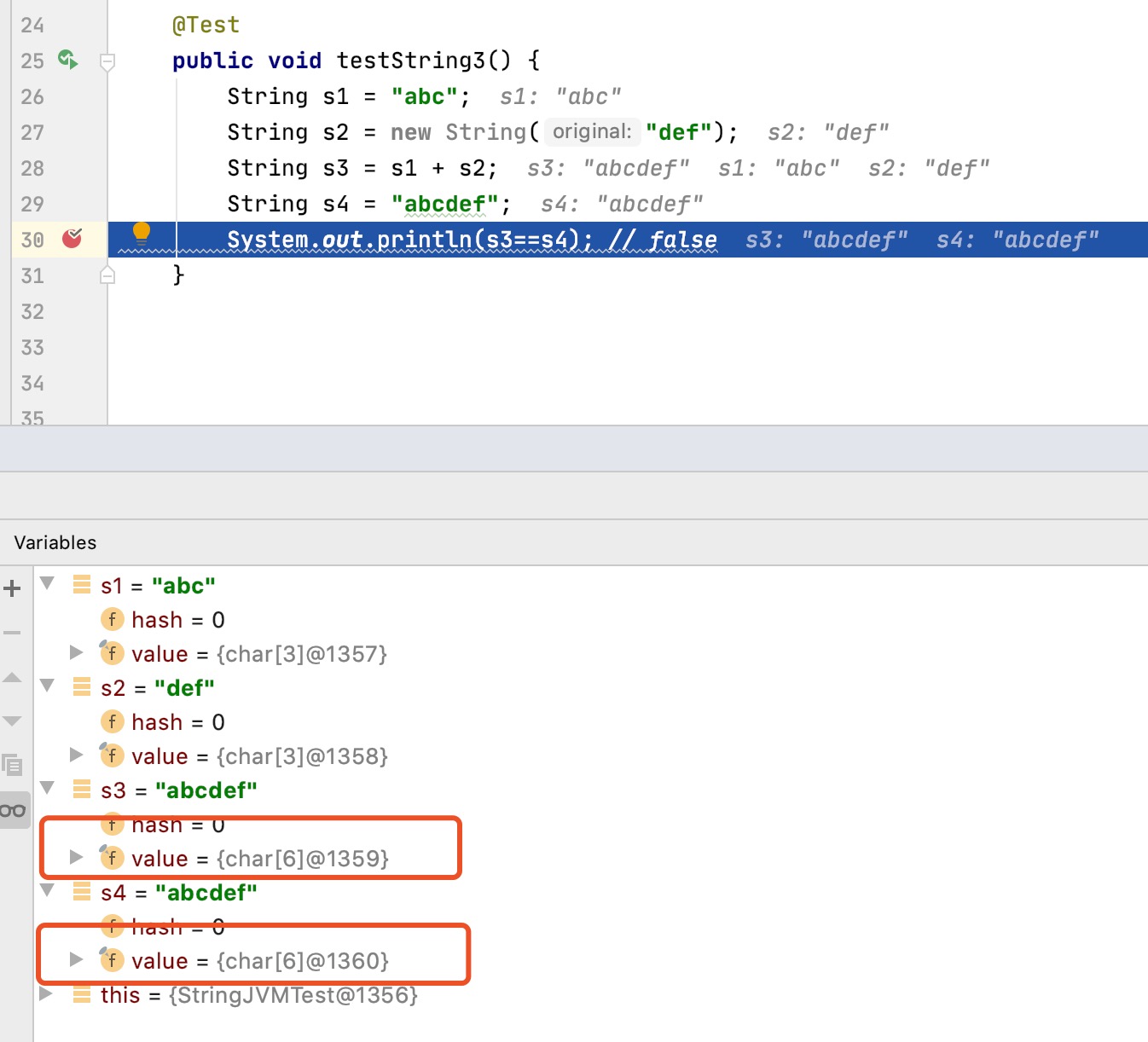The height and width of the screenshot is (1042, 1148).
Task: Collapse the s3 variable node
Action: click(x=47, y=789)
